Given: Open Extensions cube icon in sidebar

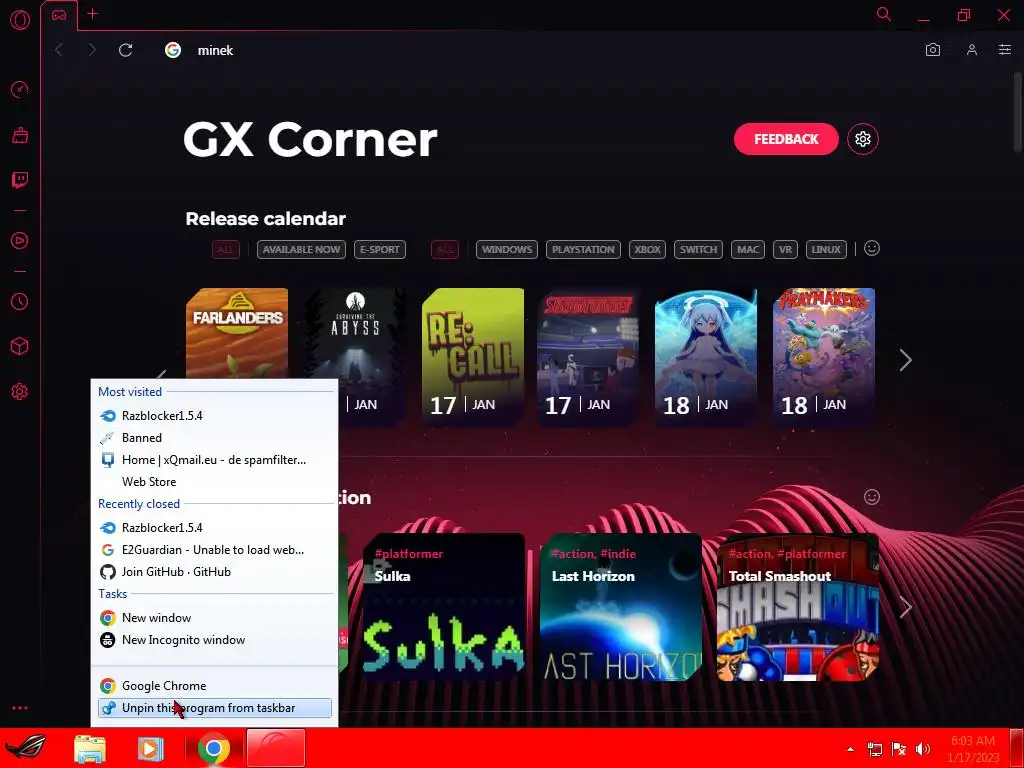Looking at the screenshot, I should 20,346.
